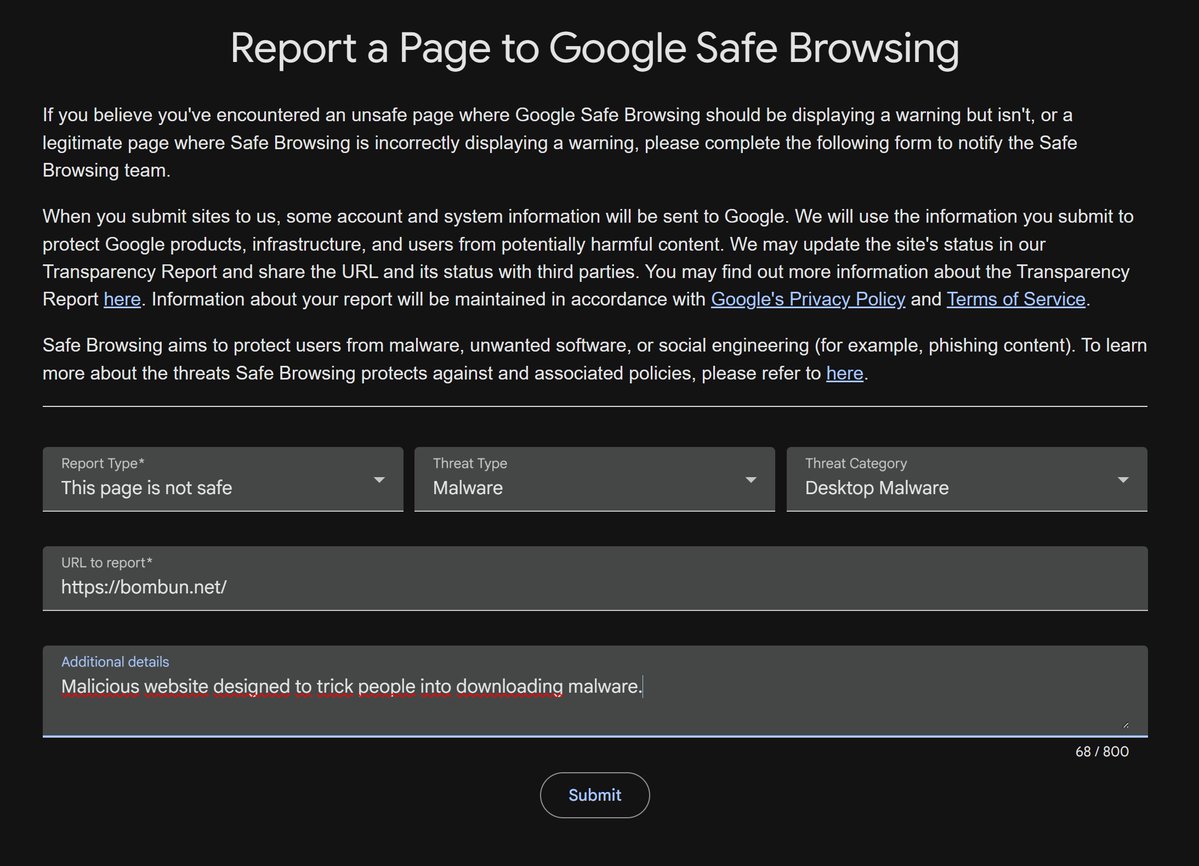Submit the Safe Browsing report
This screenshot has height=866, width=1199.
[595, 795]
